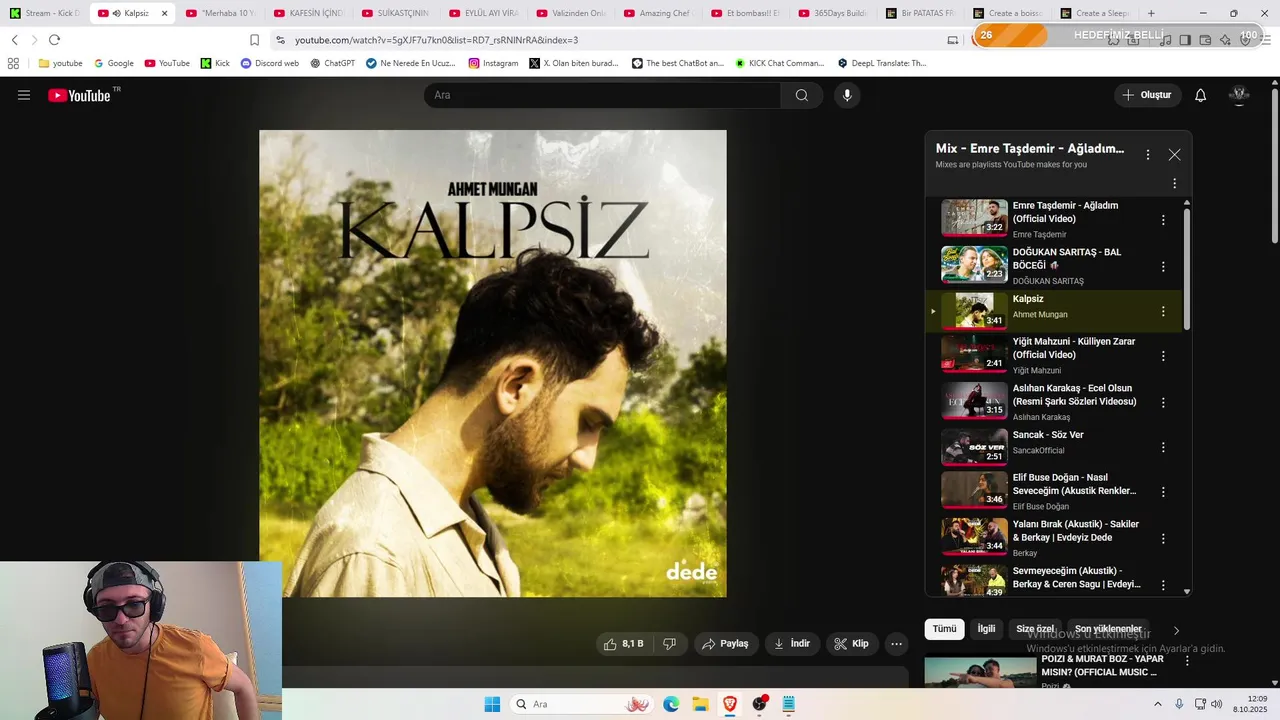Go back with the browser back arrow

tap(14, 40)
